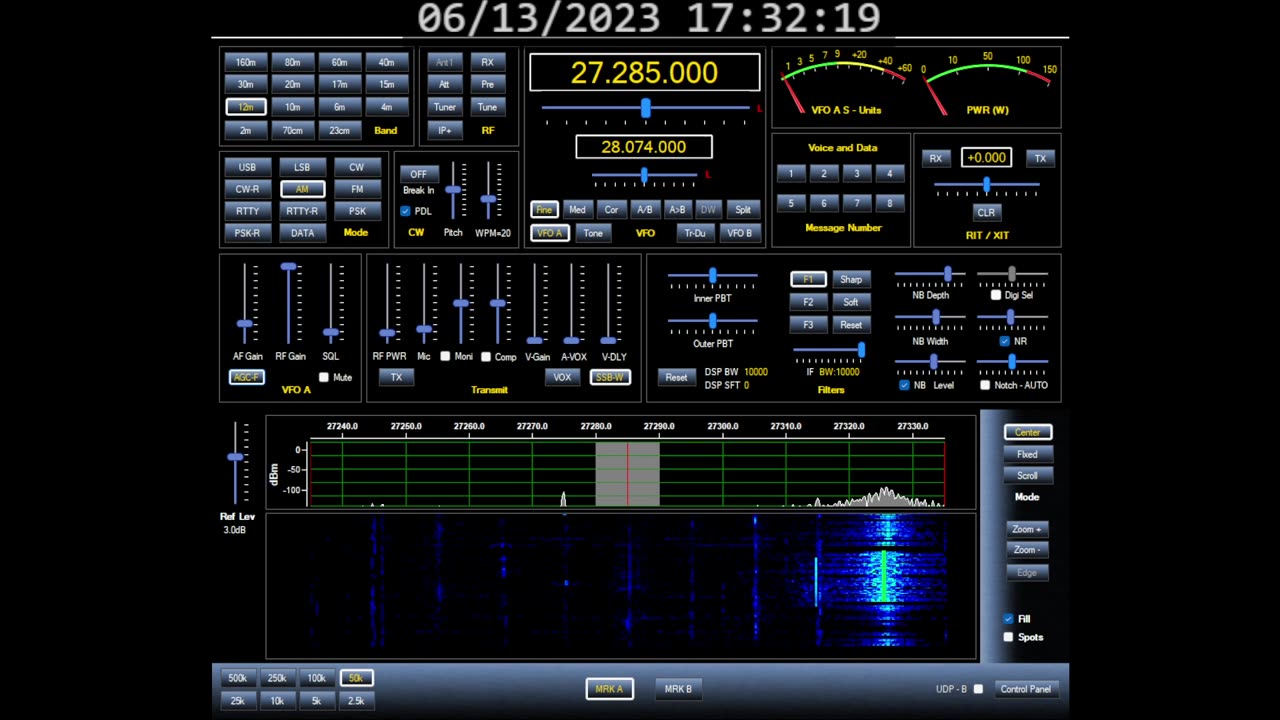Set span to 500k

point(237,678)
